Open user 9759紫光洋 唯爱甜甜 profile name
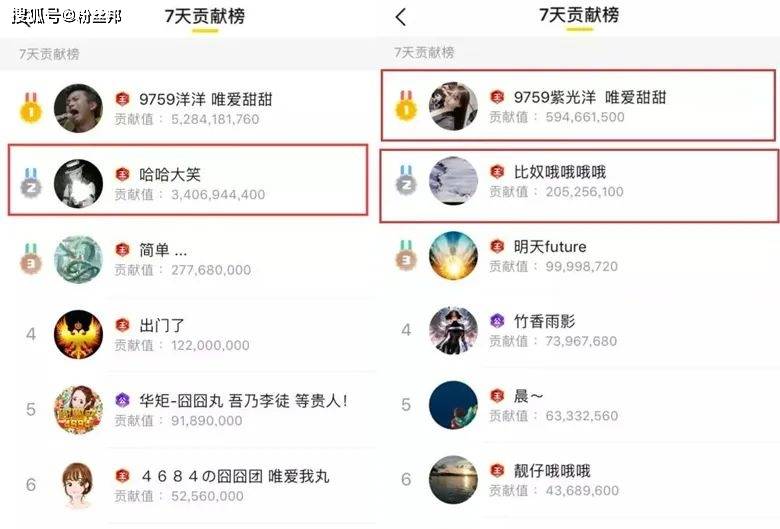 (590, 97)
